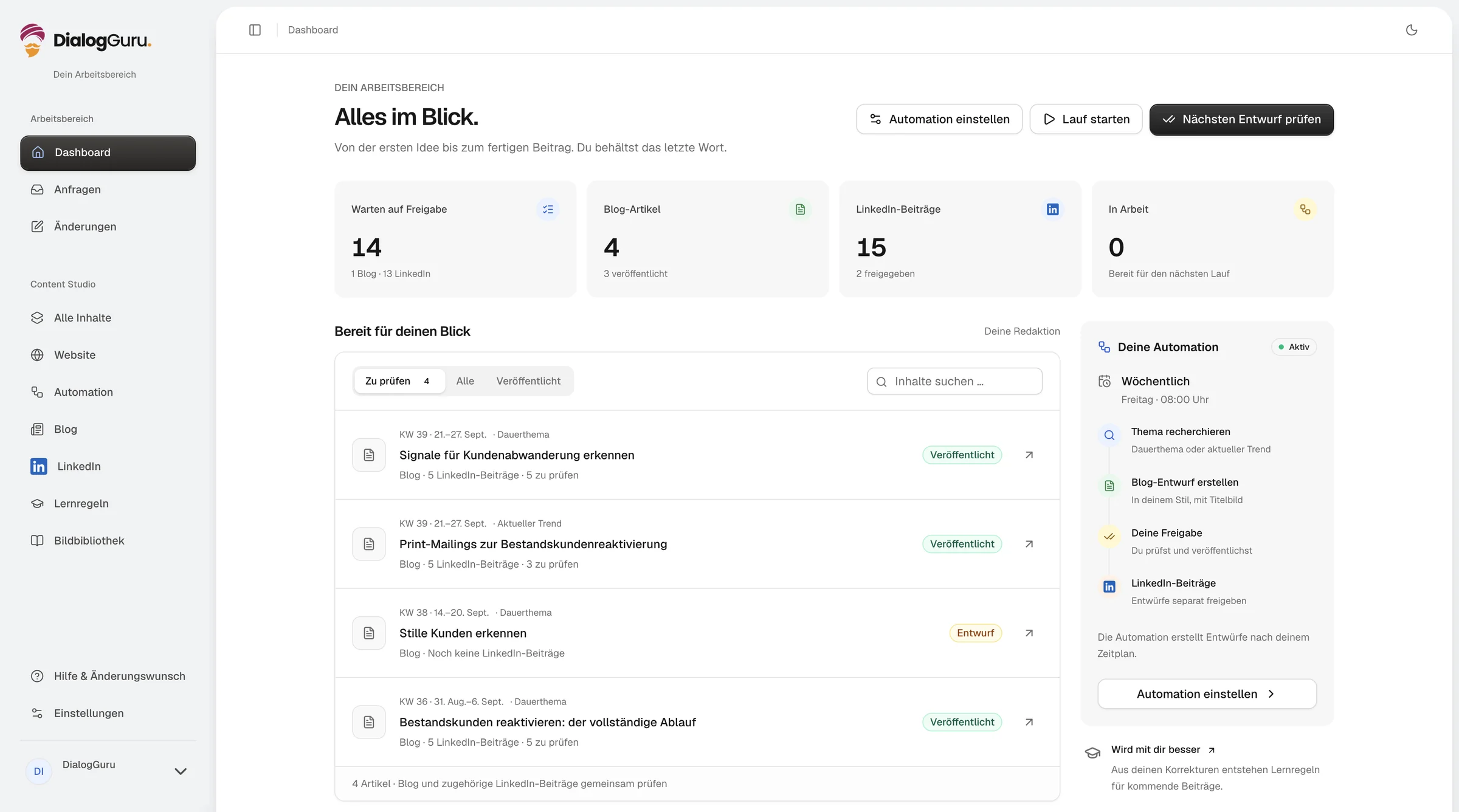Open arrow for Print-Mailings zur Bestandskundenreaktivierung

pyautogui.click(x=1029, y=544)
